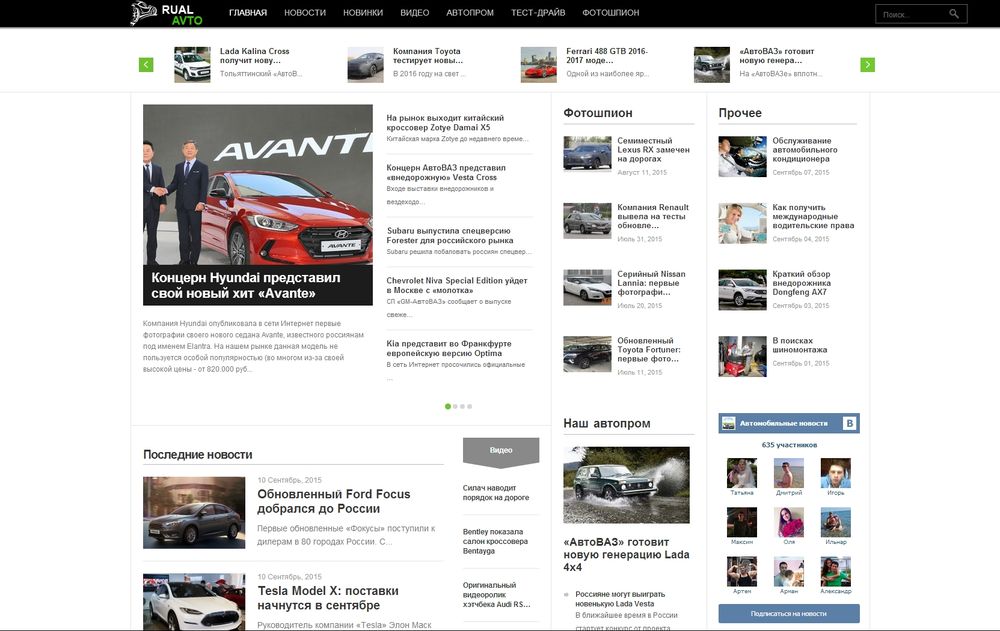Screen dimensions: 1000x631
Task: Click the VK logo icon in widget header
Action: coord(849,423)
